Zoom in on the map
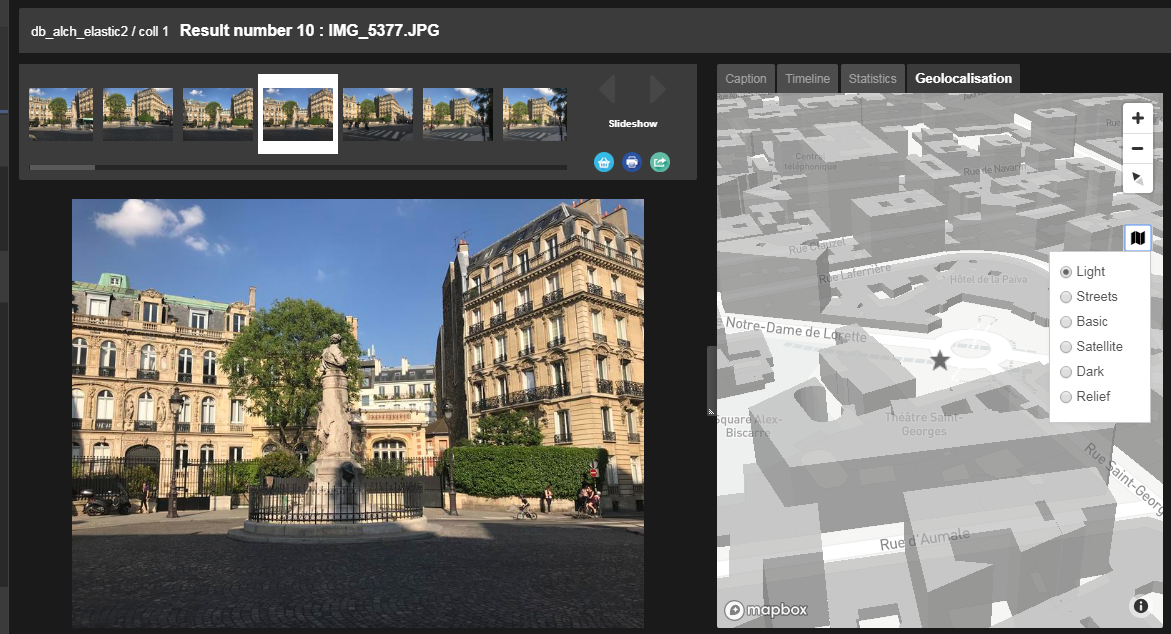The height and width of the screenshot is (634, 1171). (1137, 118)
